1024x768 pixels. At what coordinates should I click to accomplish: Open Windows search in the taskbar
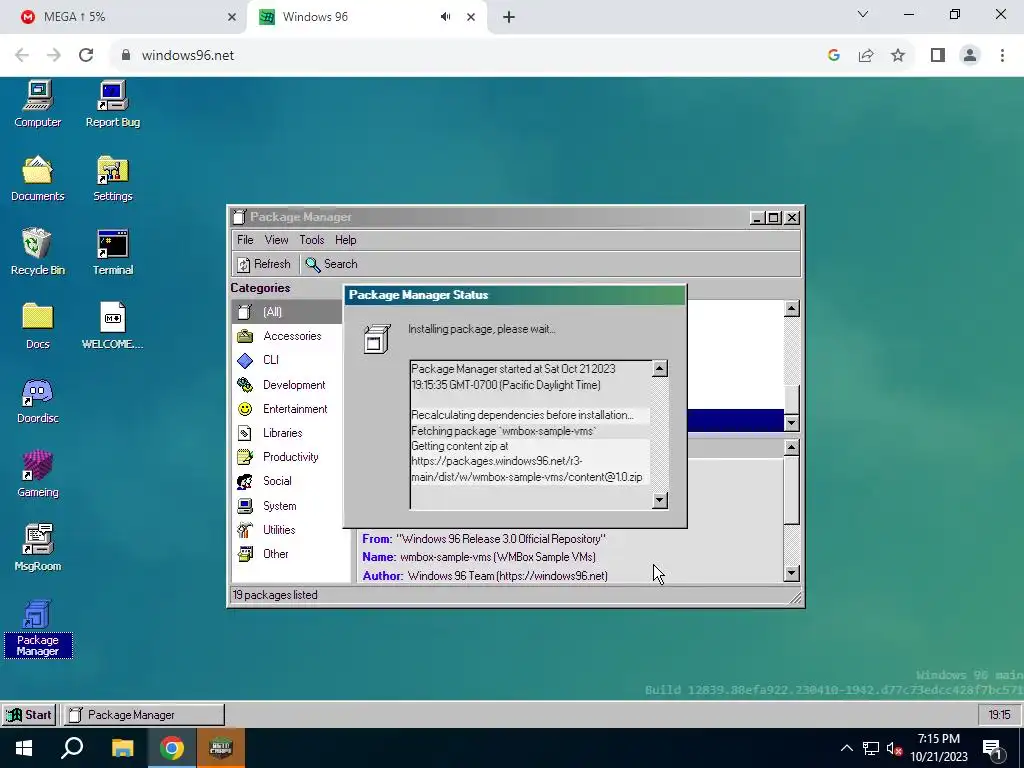coord(72,748)
